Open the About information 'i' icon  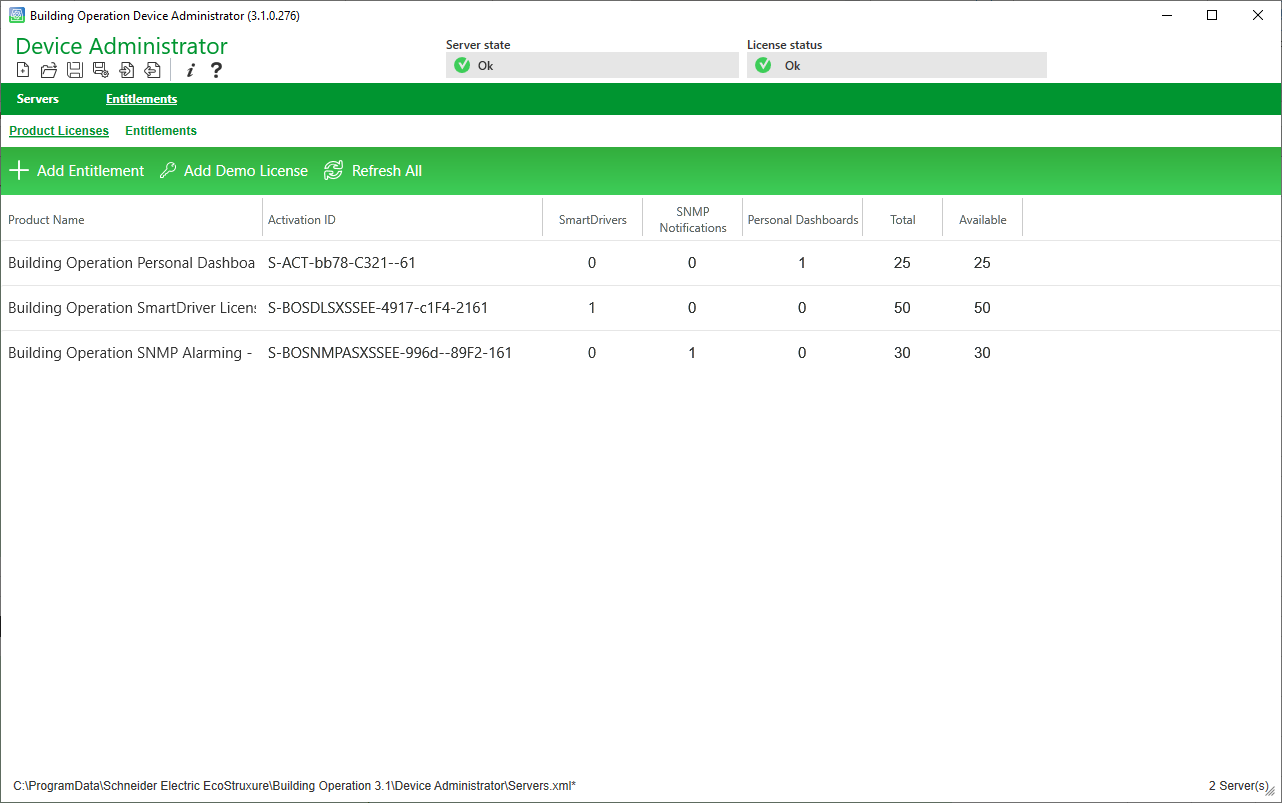point(191,70)
